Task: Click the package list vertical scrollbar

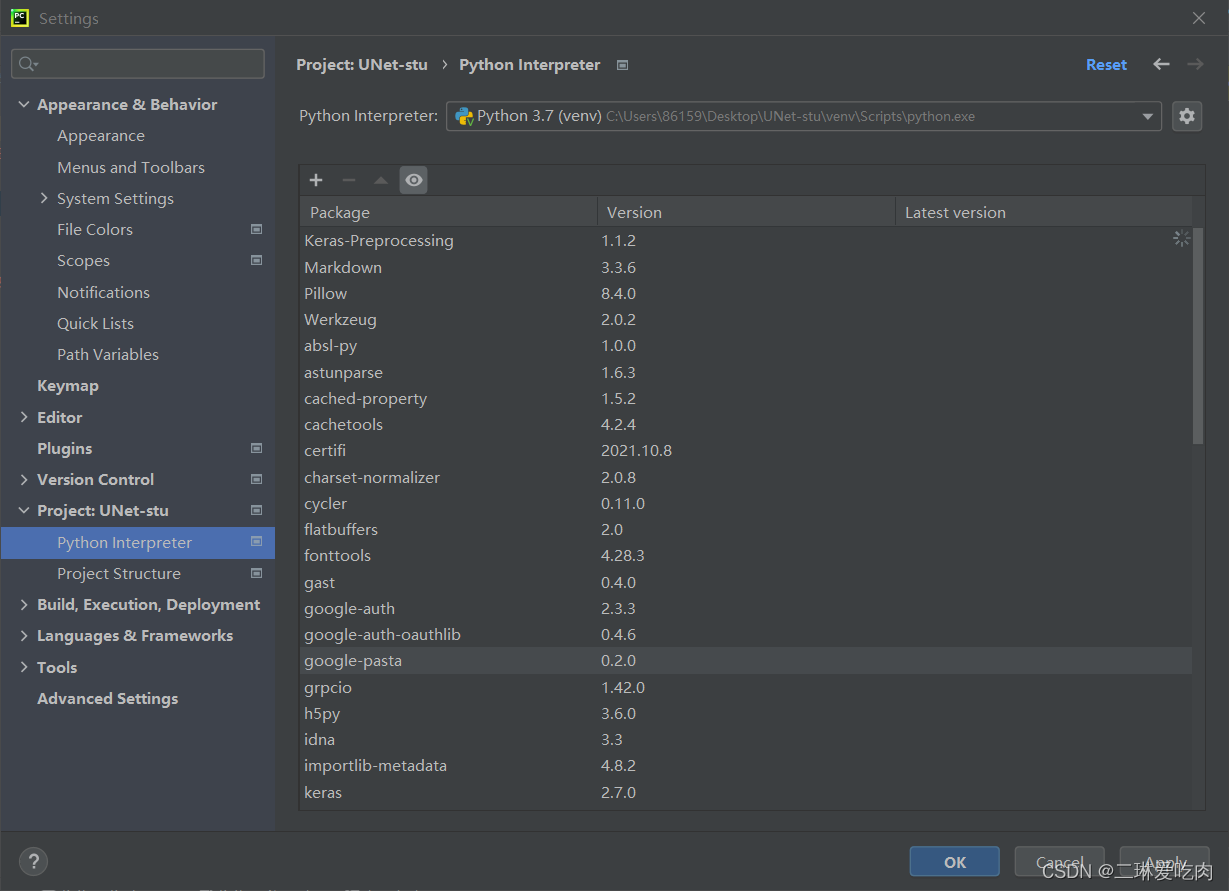Action: [x=1198, y=335]
